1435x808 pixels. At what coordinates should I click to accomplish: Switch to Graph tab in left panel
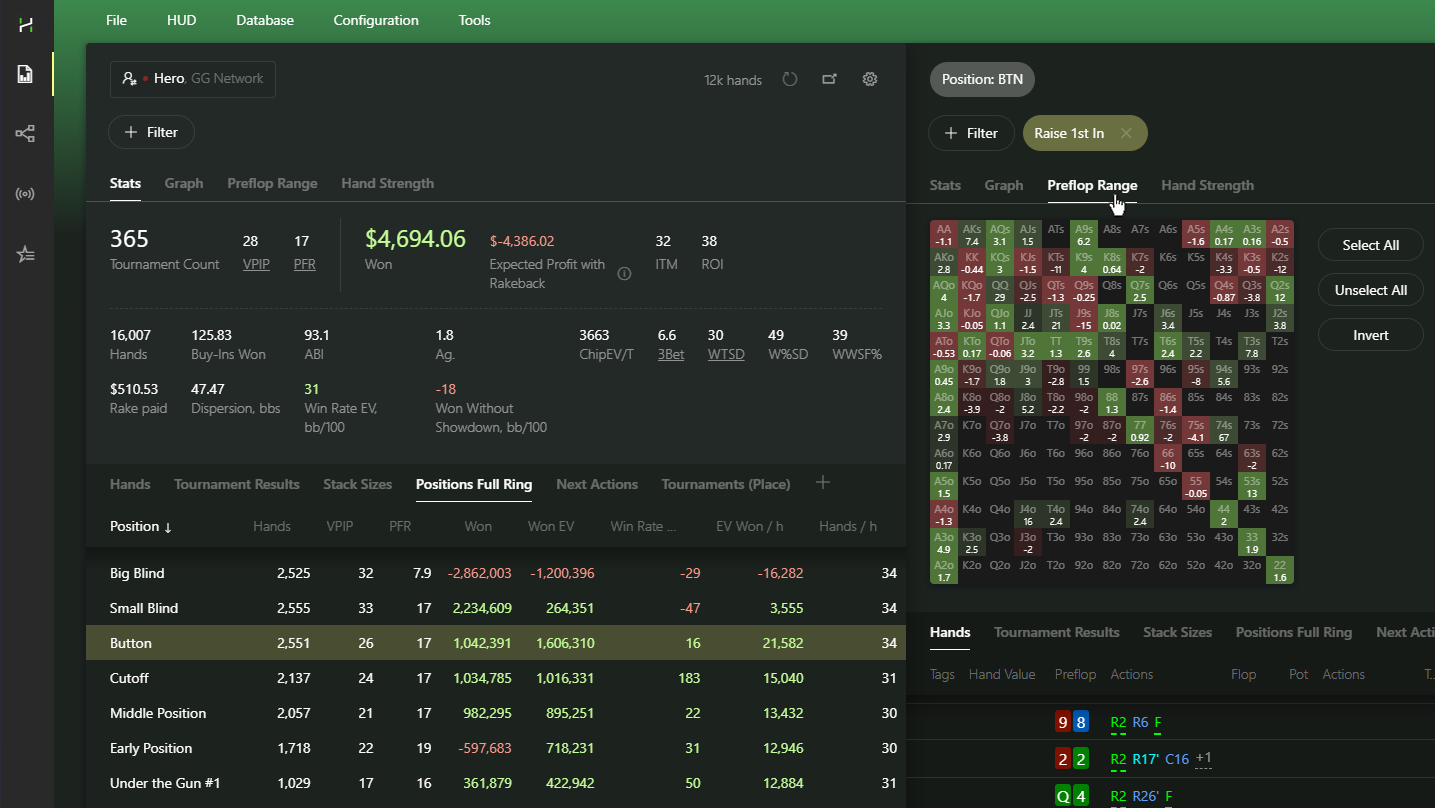pyautogui.click(x=184, y=183)
